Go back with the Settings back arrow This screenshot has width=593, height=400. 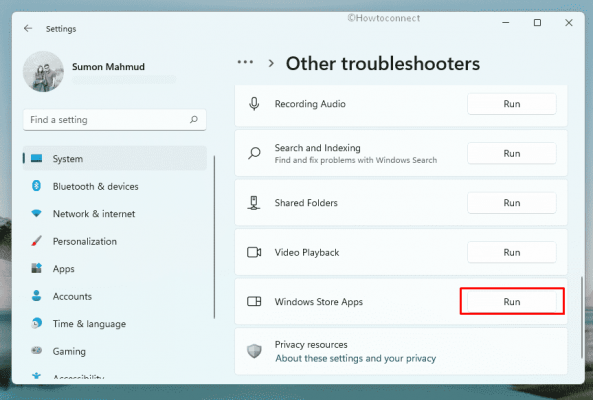coord(28,28)
